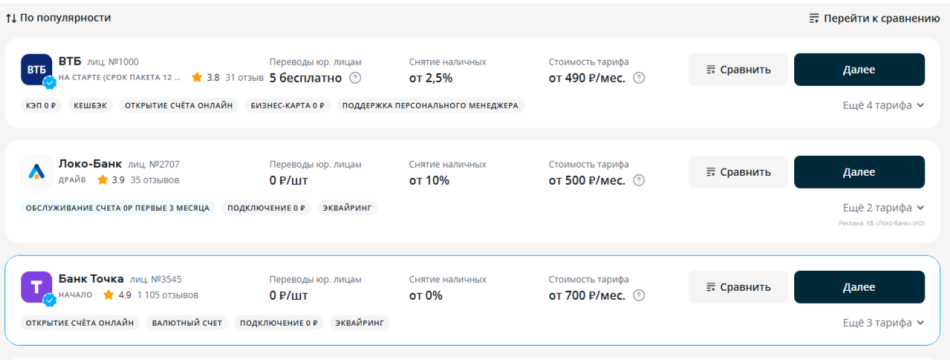Open 1 105 отзывов reviews link
The image size is (950, 360).
click(x=168, y=295)
